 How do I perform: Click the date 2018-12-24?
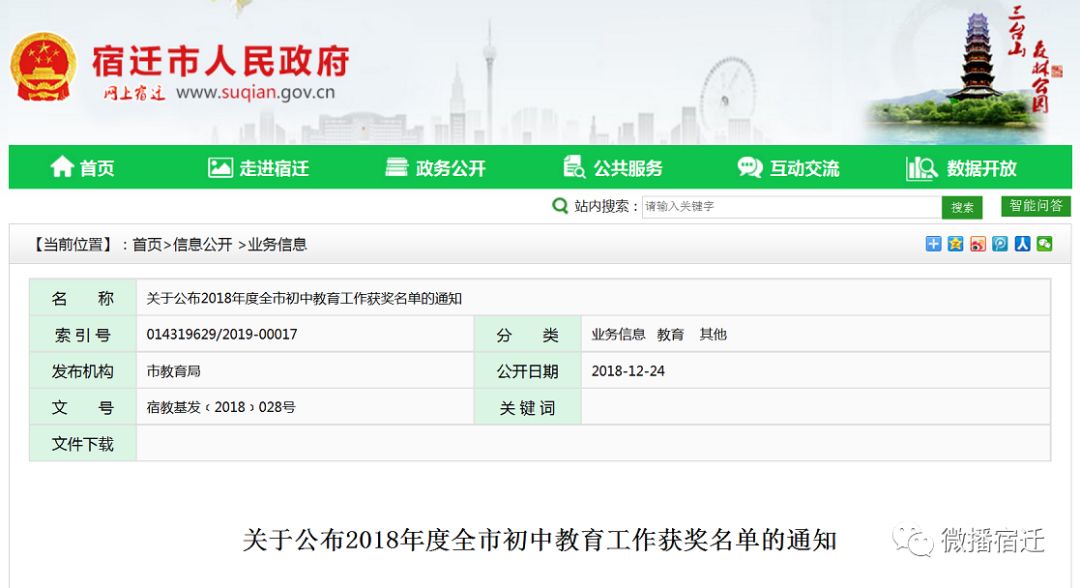[x=628, y=371]
